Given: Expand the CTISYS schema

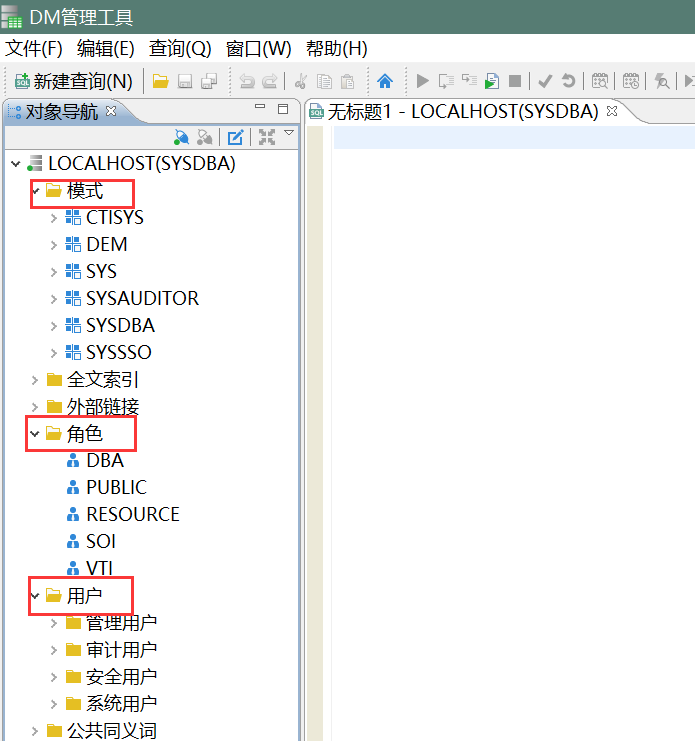Looking at the screenshot, I should (x=53, y=218).
